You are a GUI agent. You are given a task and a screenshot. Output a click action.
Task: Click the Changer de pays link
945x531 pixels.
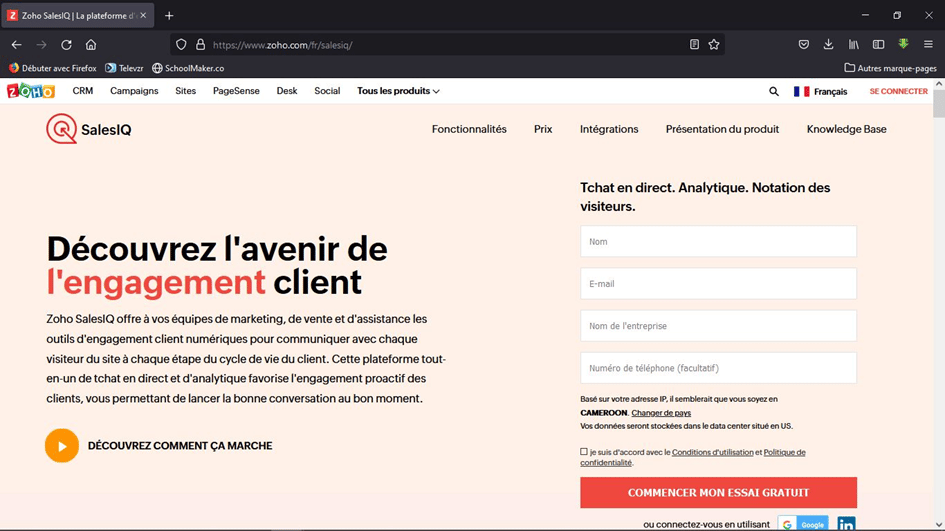[x=661, y=413]
